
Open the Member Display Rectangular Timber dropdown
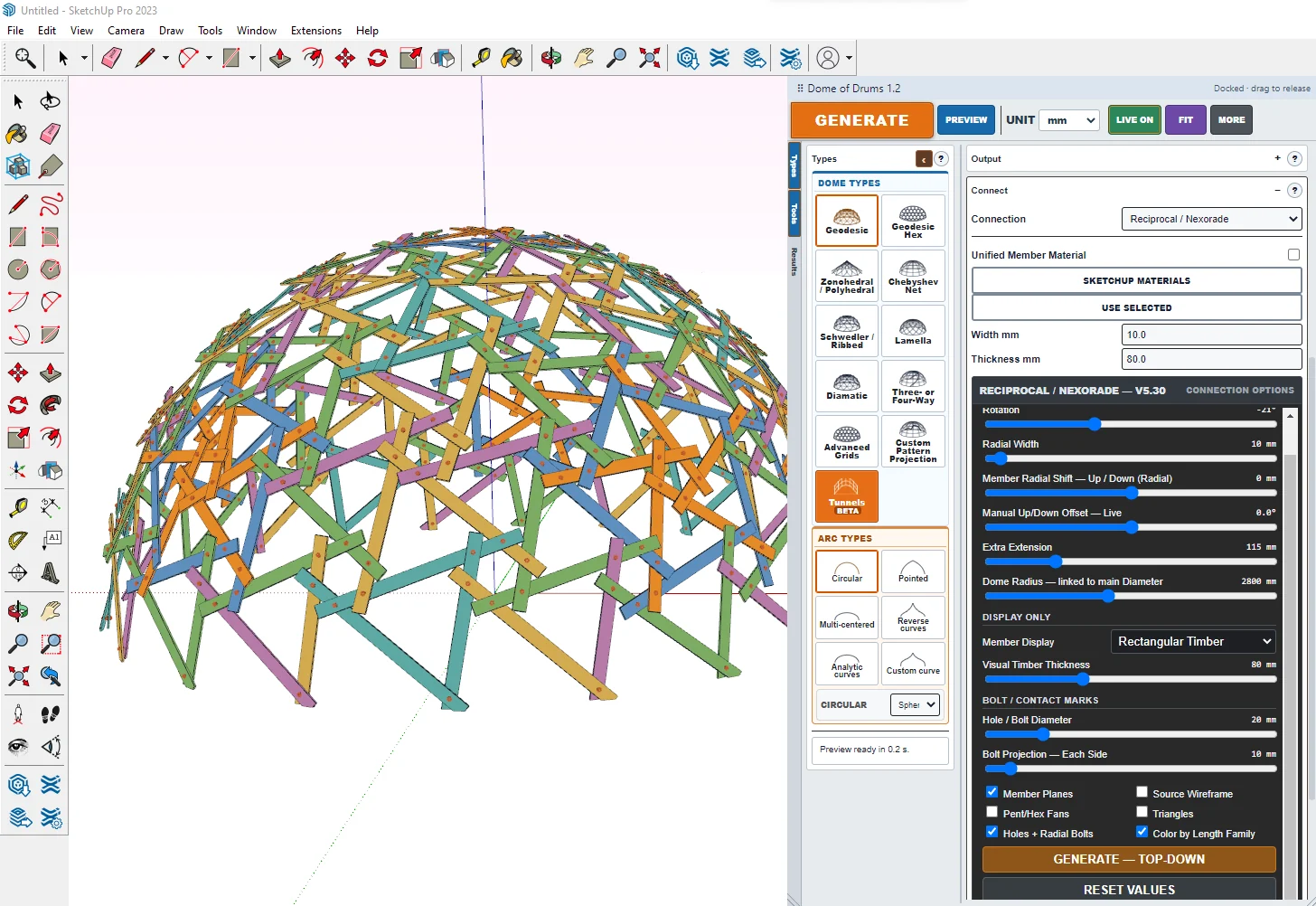tap(1193, 641)
